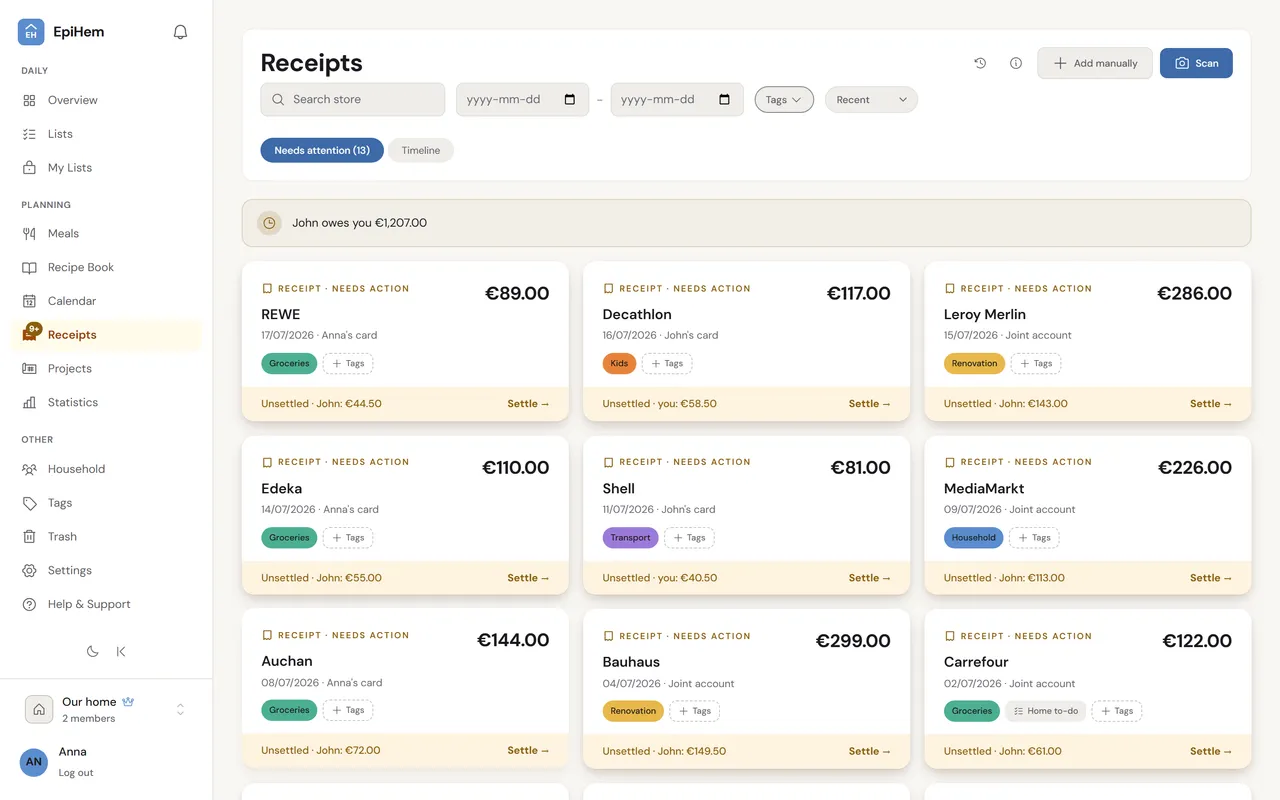The image size is (1280, 800).
Task: Open calendar picker in first date field
Action: pyautogui.click(x=570, y=100)
